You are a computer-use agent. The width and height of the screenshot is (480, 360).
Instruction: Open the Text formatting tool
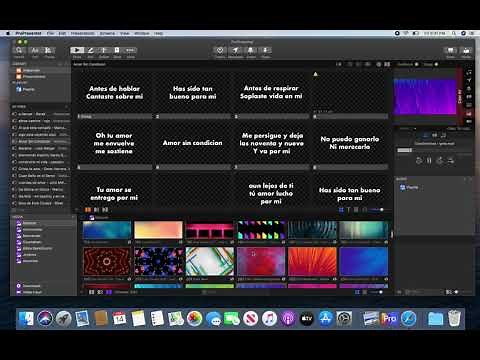point(35,50)
